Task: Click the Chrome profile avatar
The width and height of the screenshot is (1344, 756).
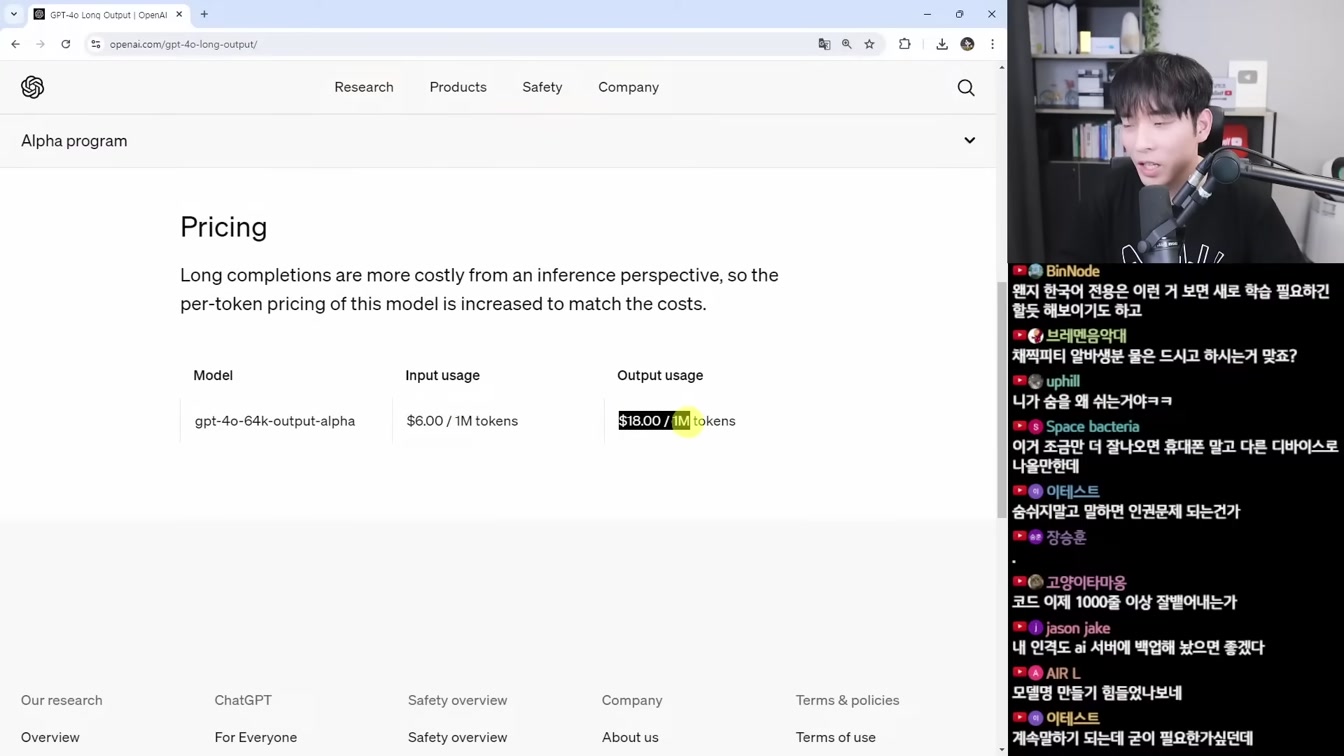Action: click(967, 44)
